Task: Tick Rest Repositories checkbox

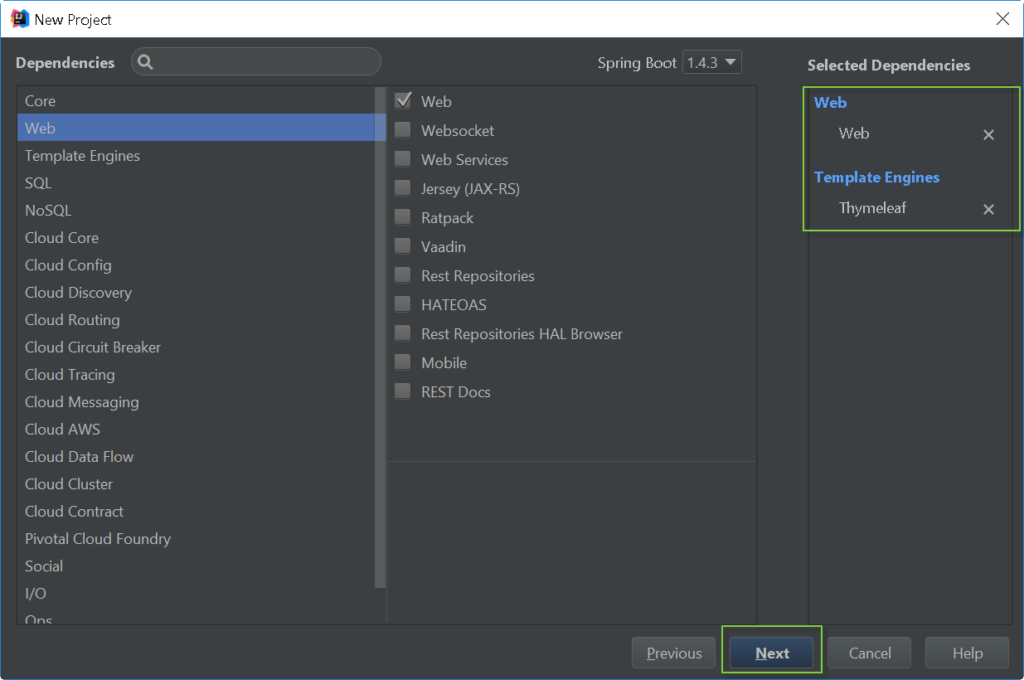Action: tap(403, 275)
